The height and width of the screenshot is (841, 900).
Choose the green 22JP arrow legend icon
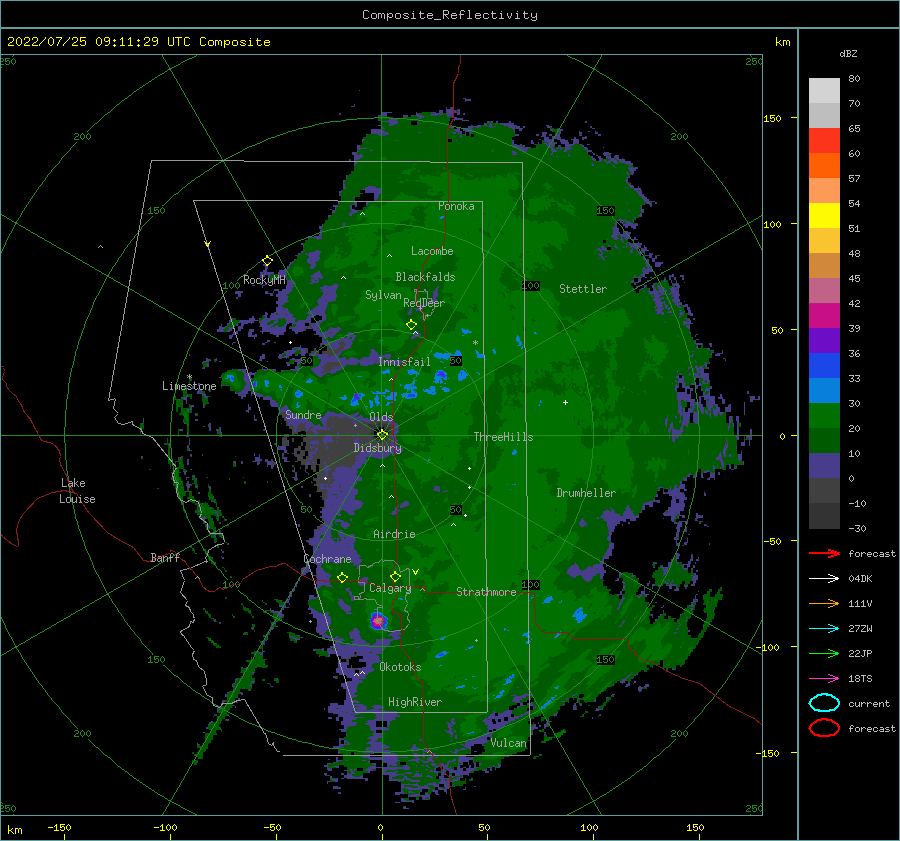click(824, 653)
